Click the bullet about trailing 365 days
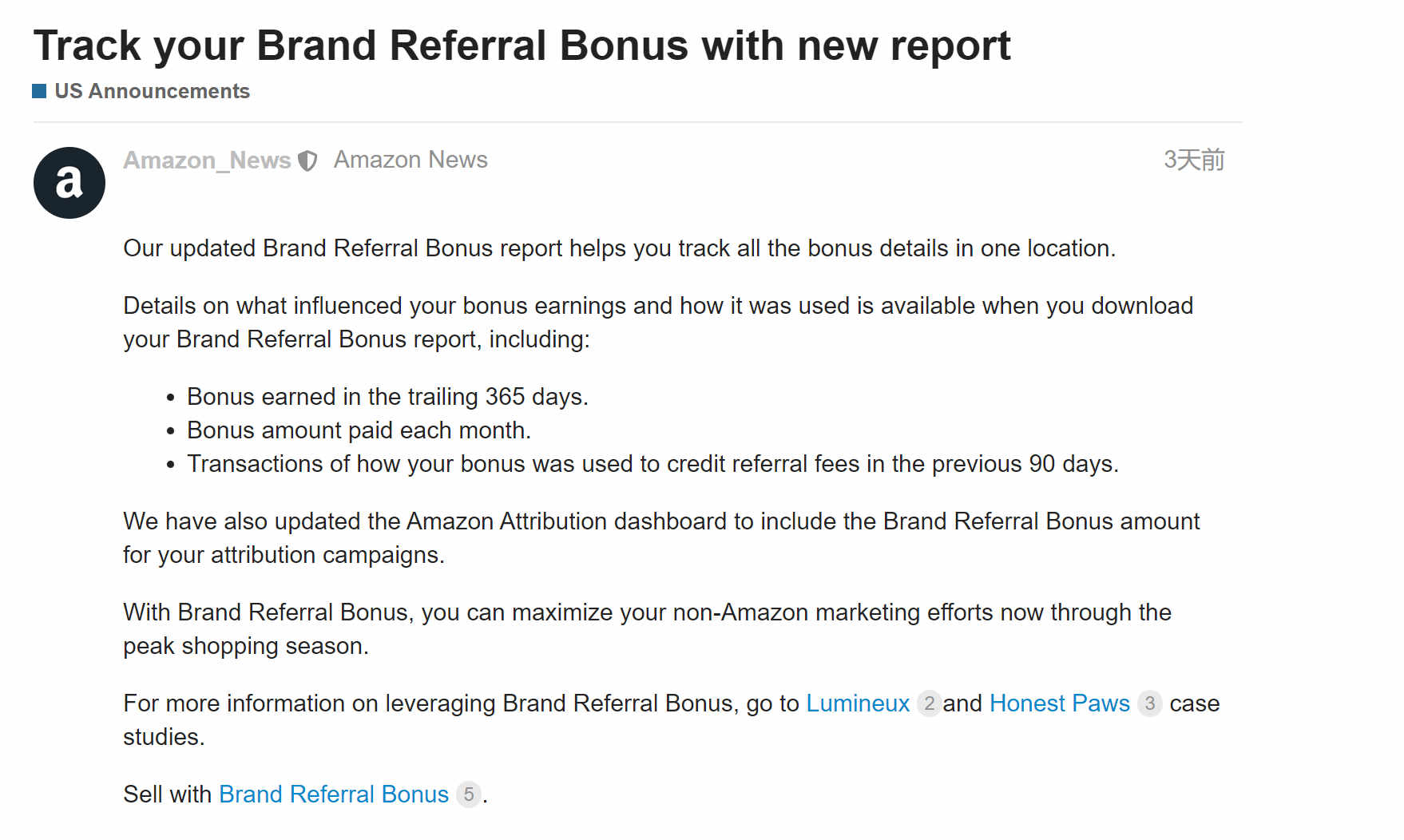This screenshot has height=840, width=1404. coord(387,397)
